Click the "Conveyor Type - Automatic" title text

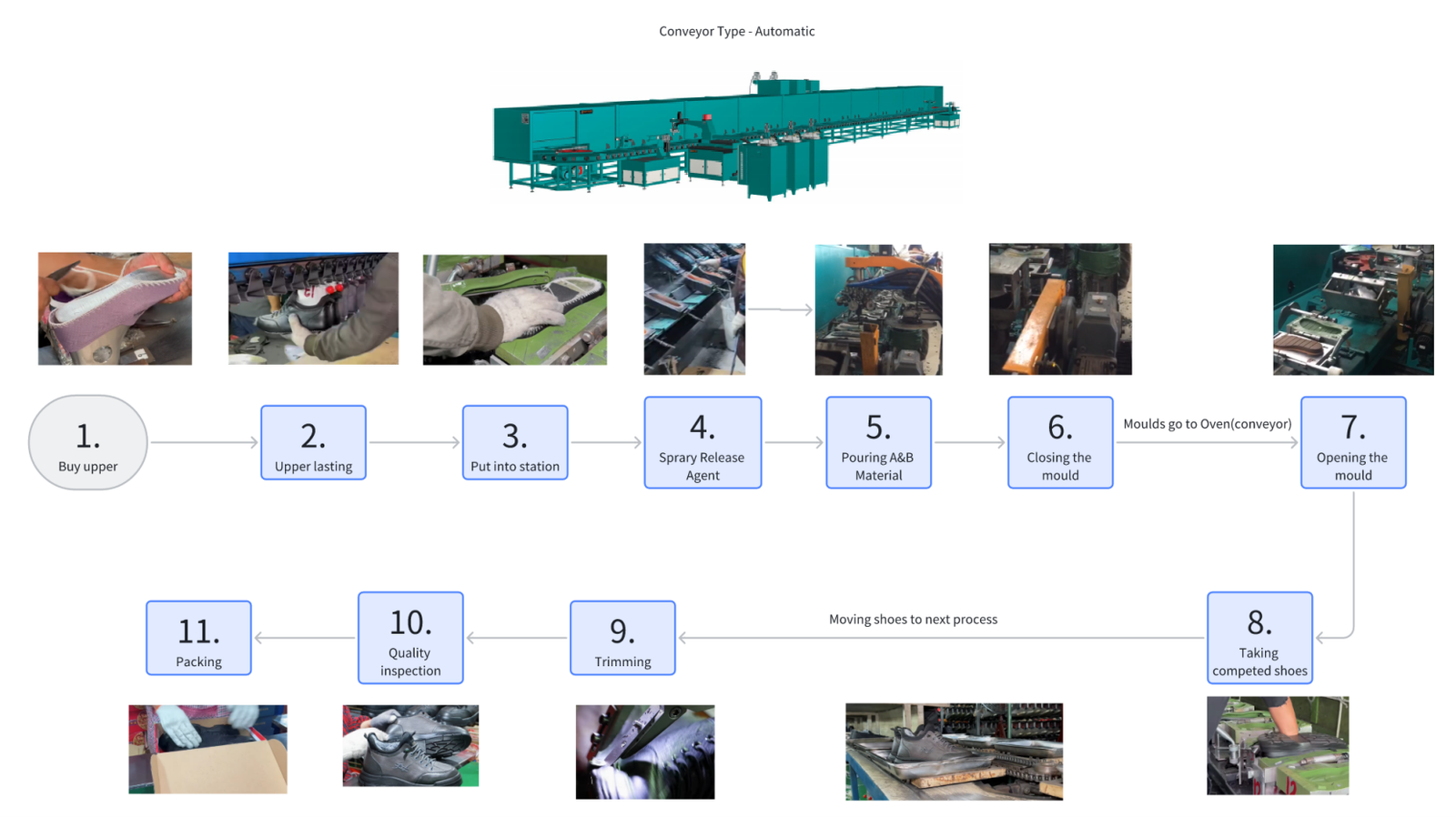(736, 31)
